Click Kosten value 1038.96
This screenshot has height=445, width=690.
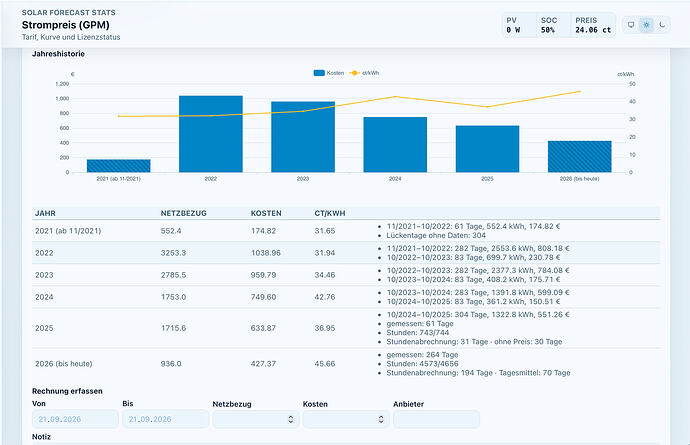click(x=265, y=253)
